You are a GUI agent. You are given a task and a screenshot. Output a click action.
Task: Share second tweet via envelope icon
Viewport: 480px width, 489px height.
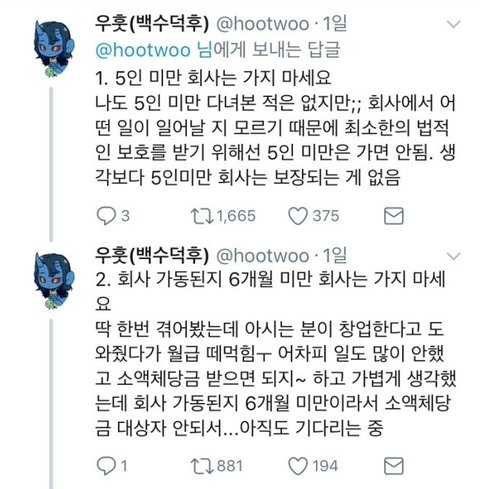pyautogui.click(x=394, y=466)
